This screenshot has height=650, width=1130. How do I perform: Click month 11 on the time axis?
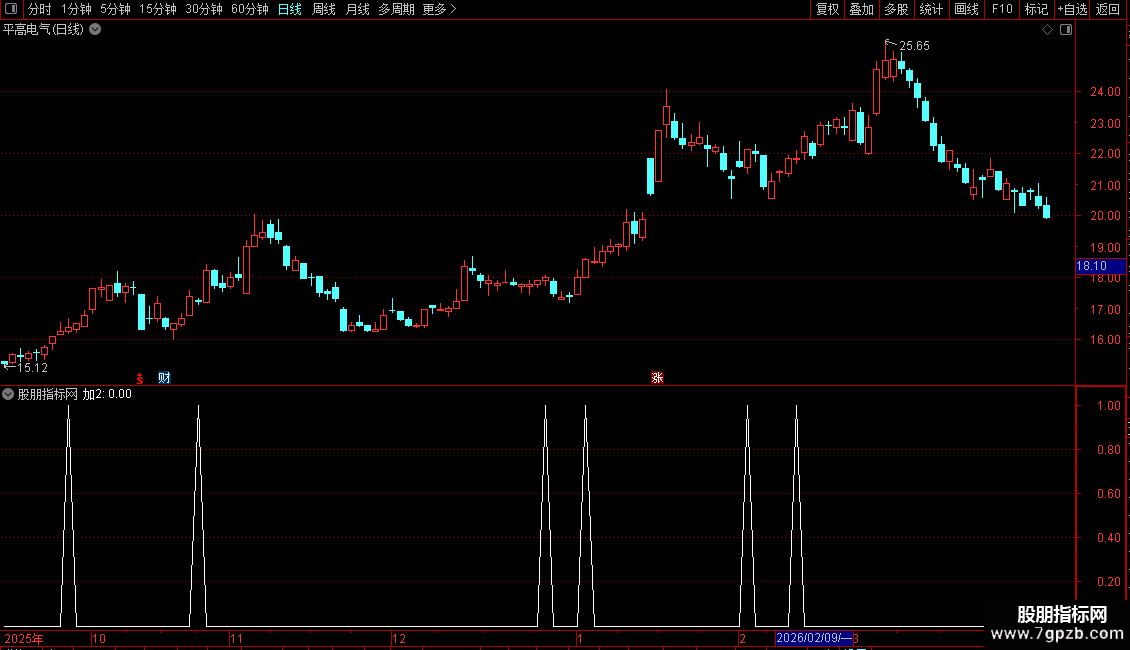236,638
